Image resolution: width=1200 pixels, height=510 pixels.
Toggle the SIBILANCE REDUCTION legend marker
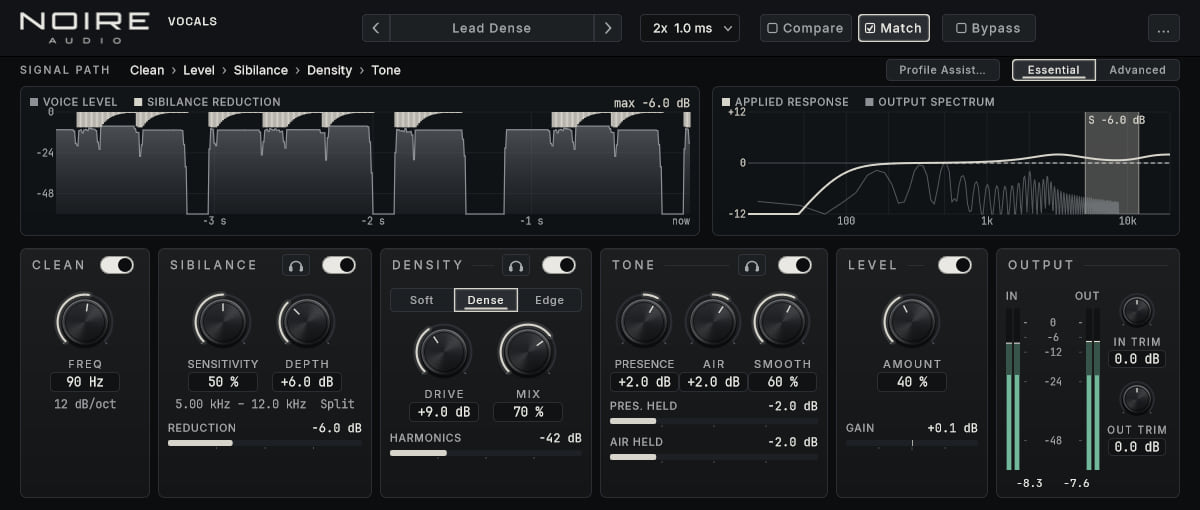(x=138, y=102)
